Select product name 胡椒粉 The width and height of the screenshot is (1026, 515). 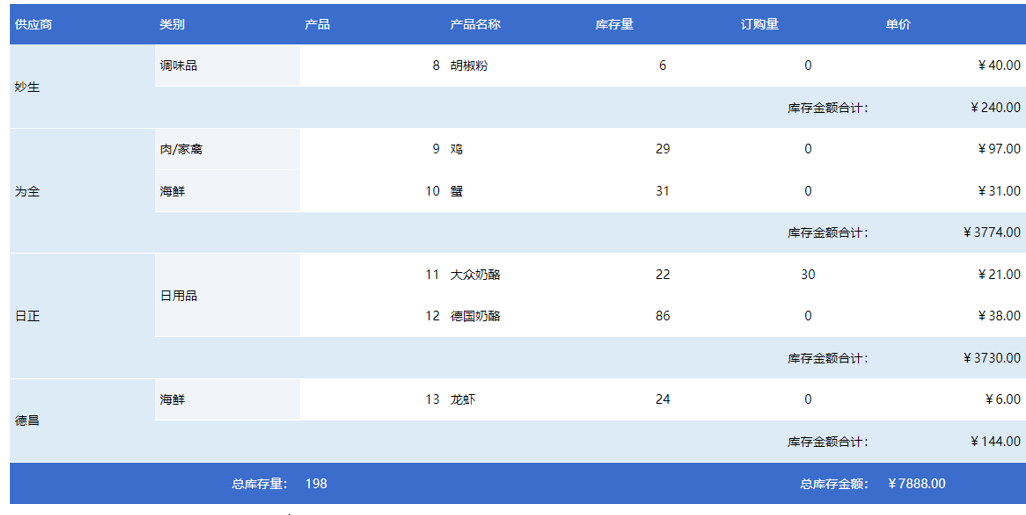click(469, 65)
